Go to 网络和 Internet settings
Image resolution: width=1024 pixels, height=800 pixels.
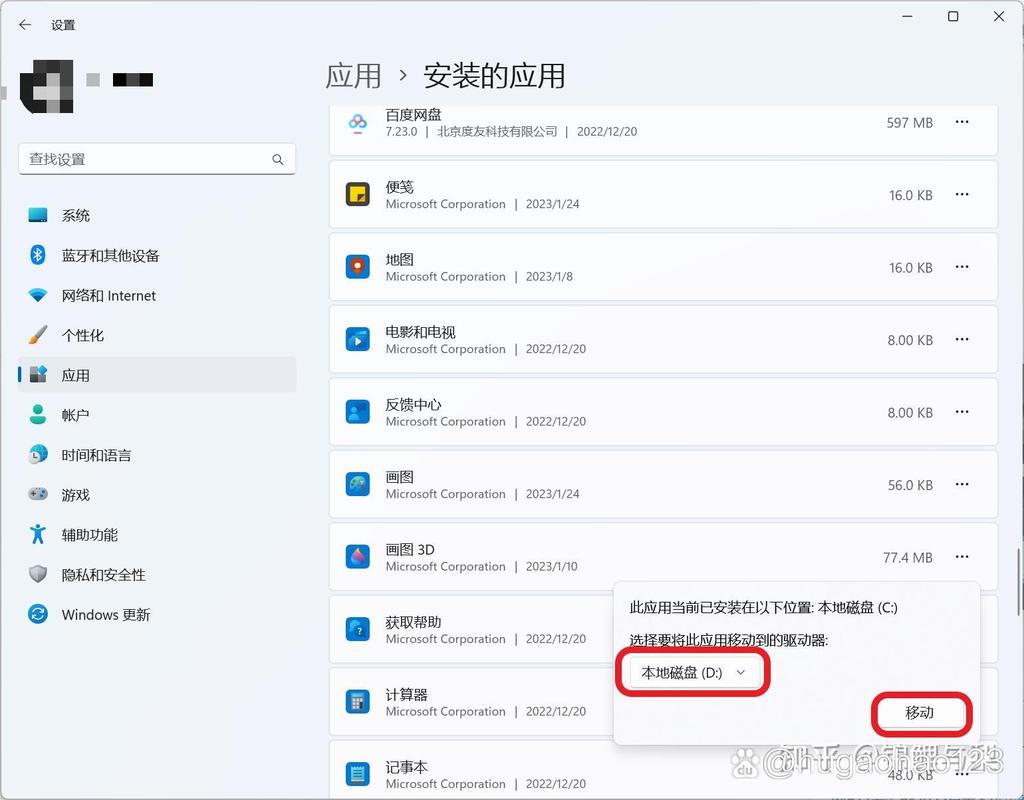157,295
